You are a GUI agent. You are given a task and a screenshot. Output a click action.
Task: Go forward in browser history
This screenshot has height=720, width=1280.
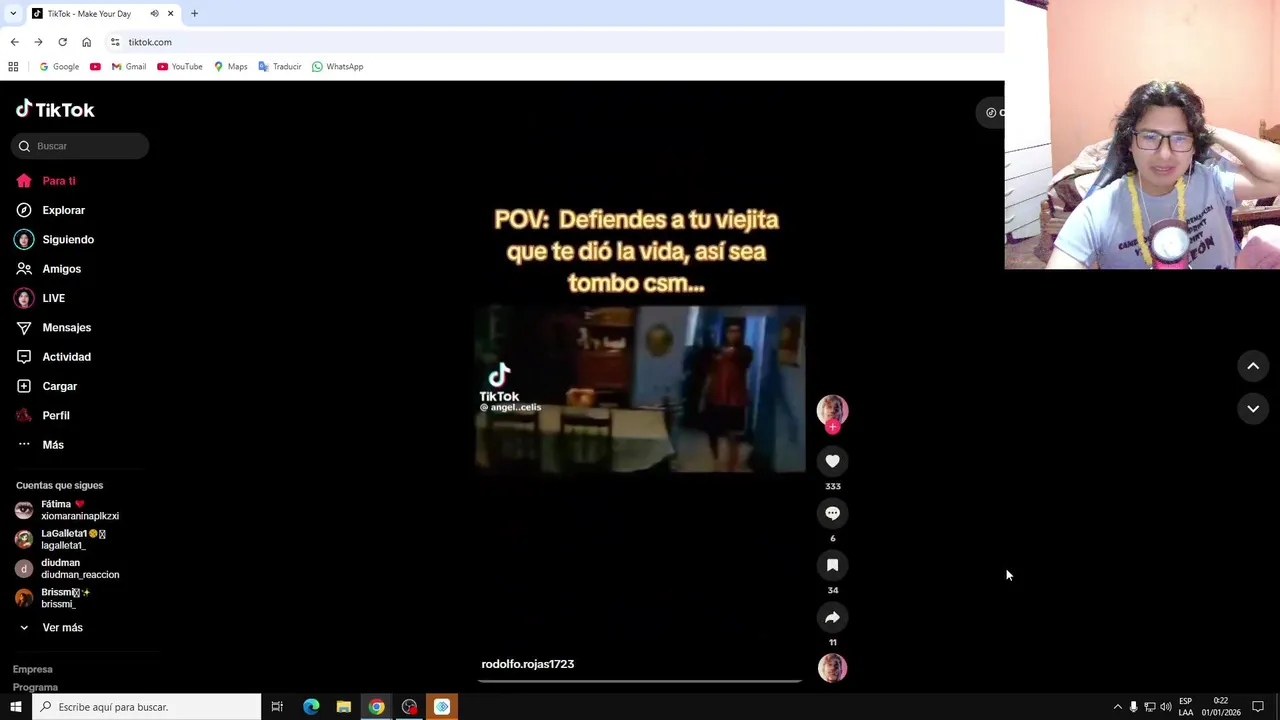[38, 42]
